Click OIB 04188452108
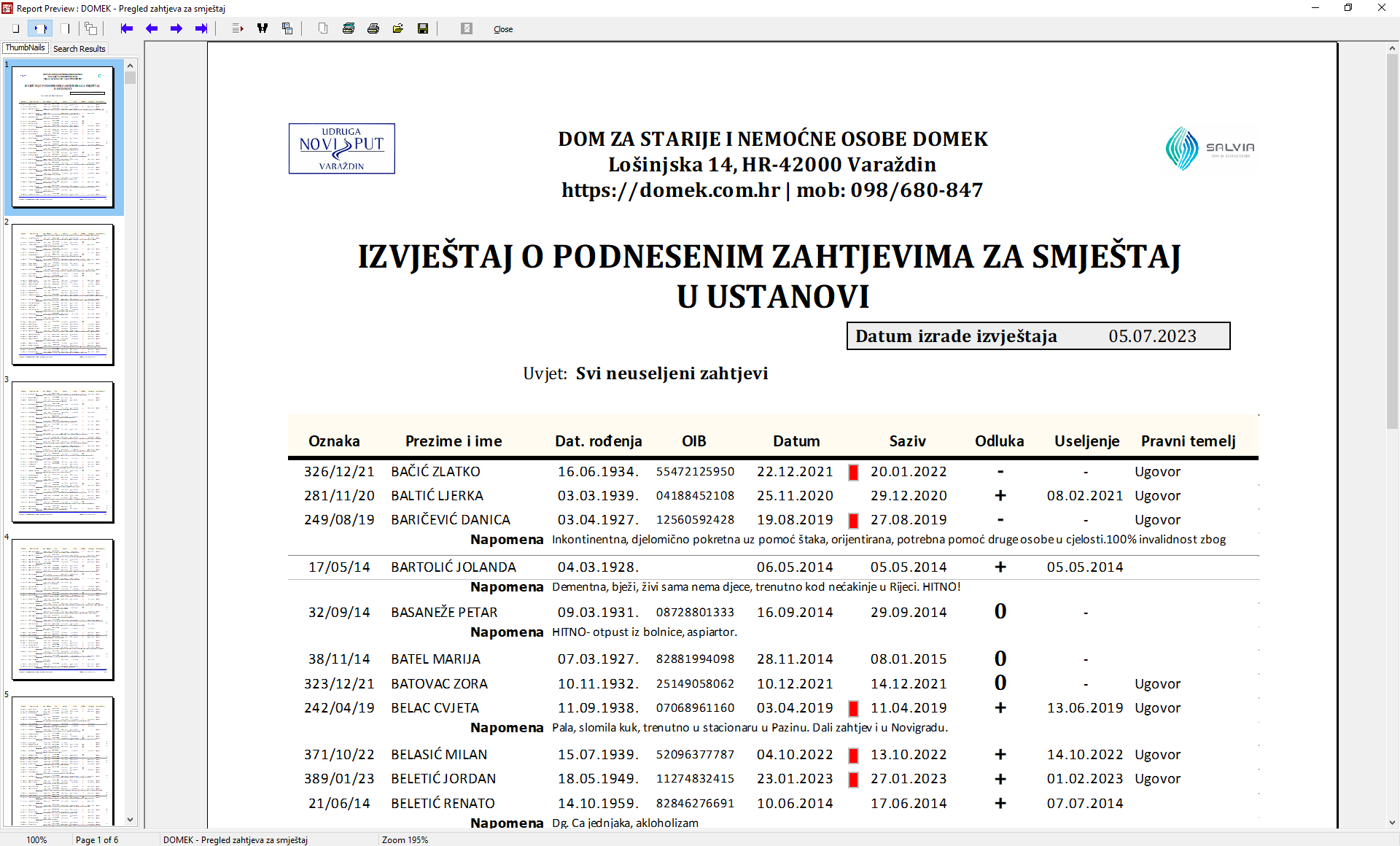This screenshot has height=846, width=1400. tap(695, 496)
